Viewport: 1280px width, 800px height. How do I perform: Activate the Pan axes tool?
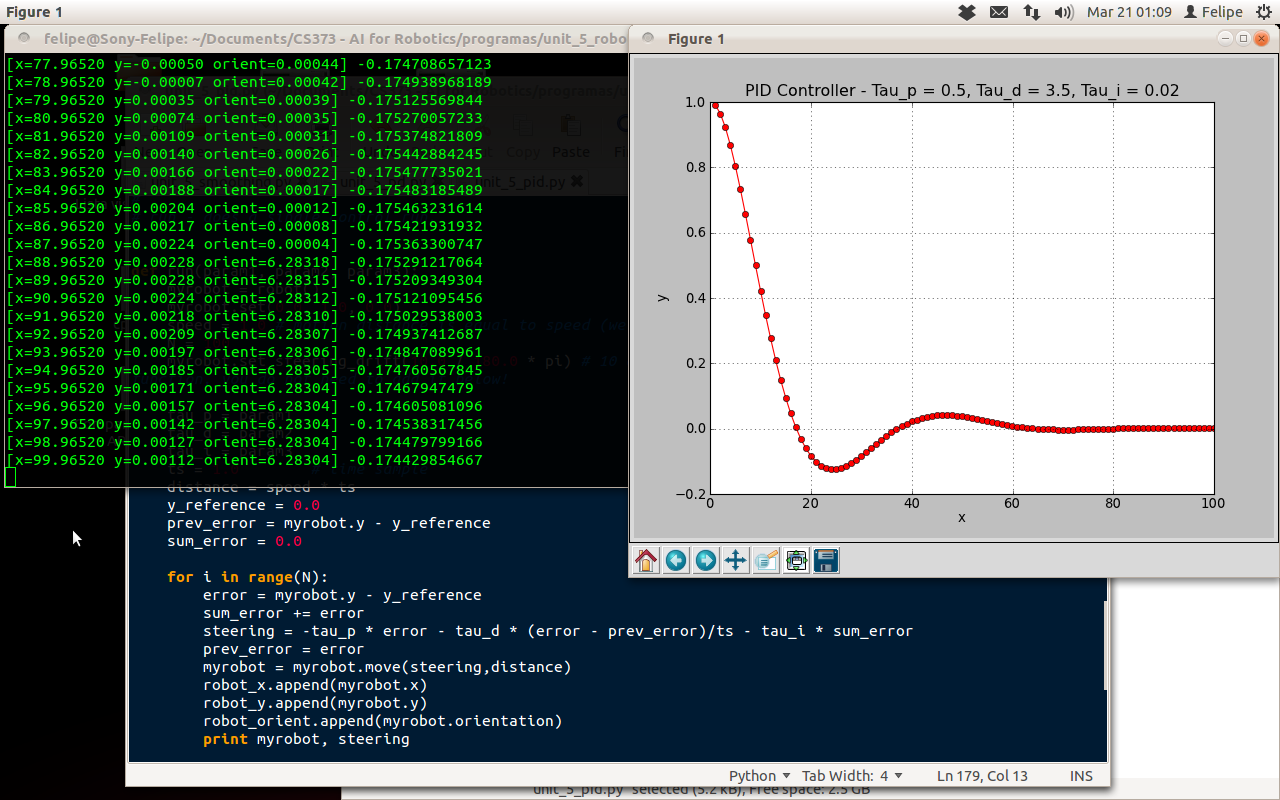(x=736, y=561)
